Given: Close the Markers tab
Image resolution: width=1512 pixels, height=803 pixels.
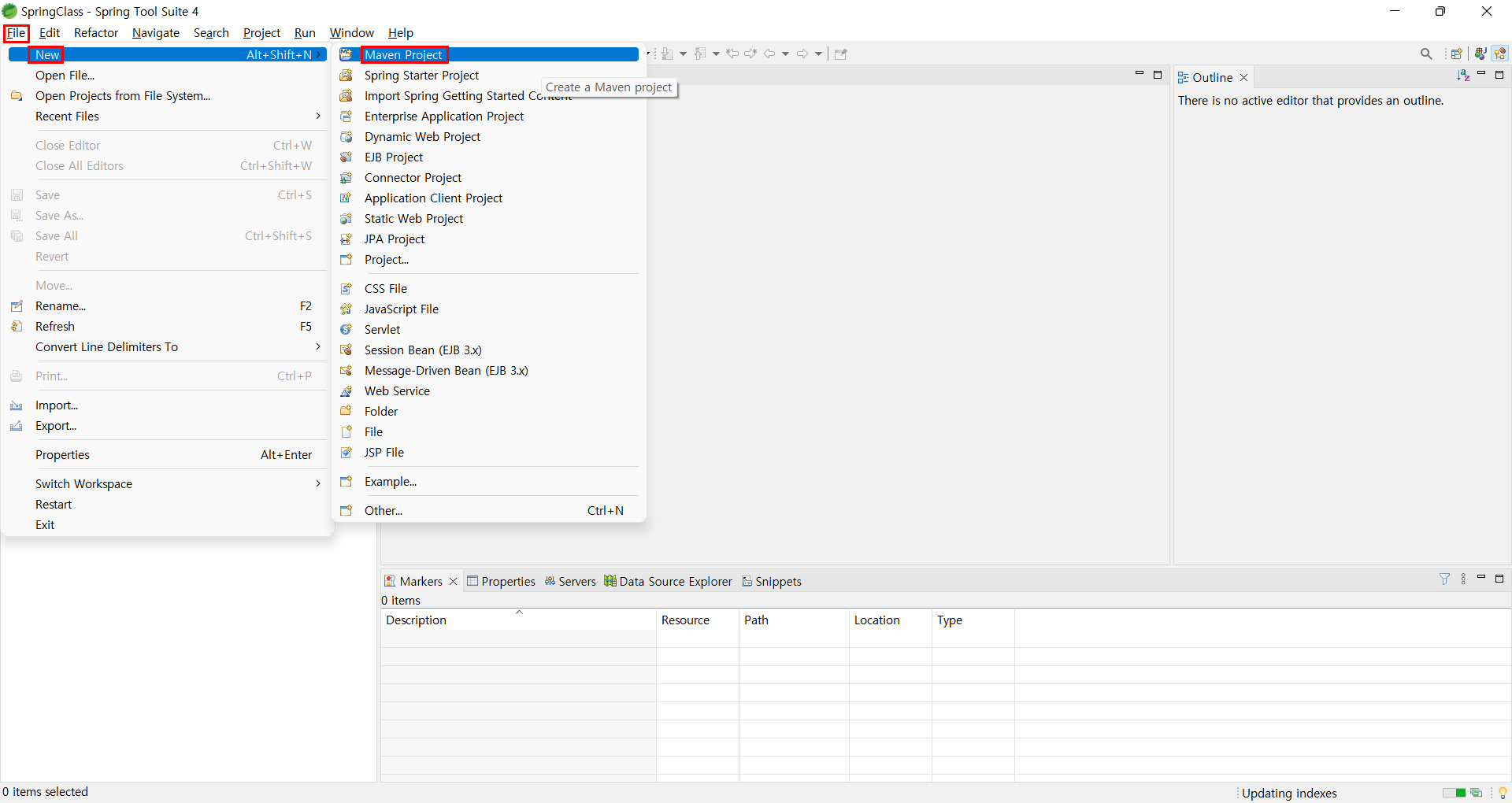Looking at the screenshot, I should tap(454, 581).
